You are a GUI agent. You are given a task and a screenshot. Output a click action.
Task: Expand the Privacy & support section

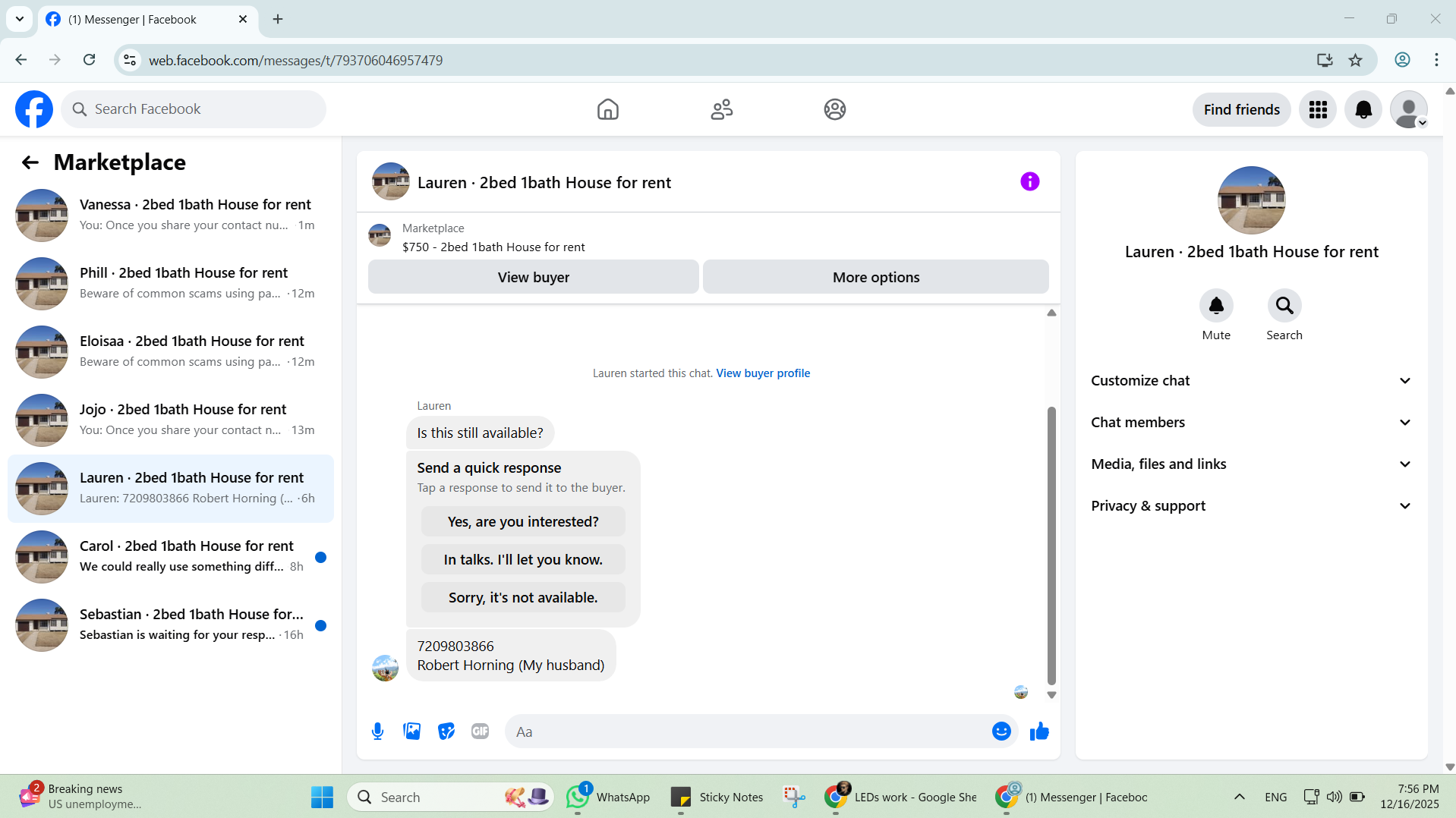pyautogui.click(x=1252, y=506)
